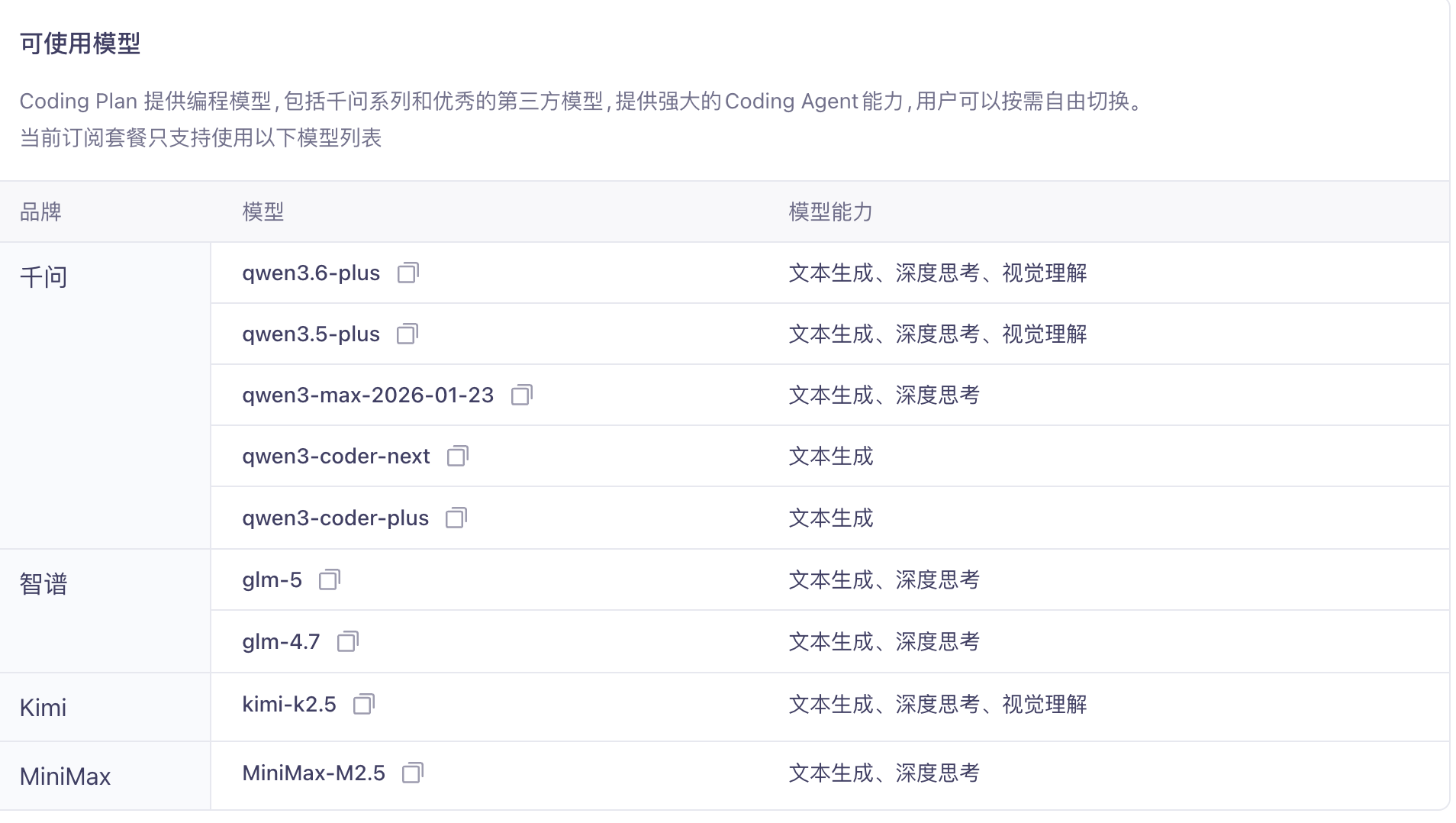
Task: Click the MiniMax-M2.5 model text
Action: tap(314, 773)
